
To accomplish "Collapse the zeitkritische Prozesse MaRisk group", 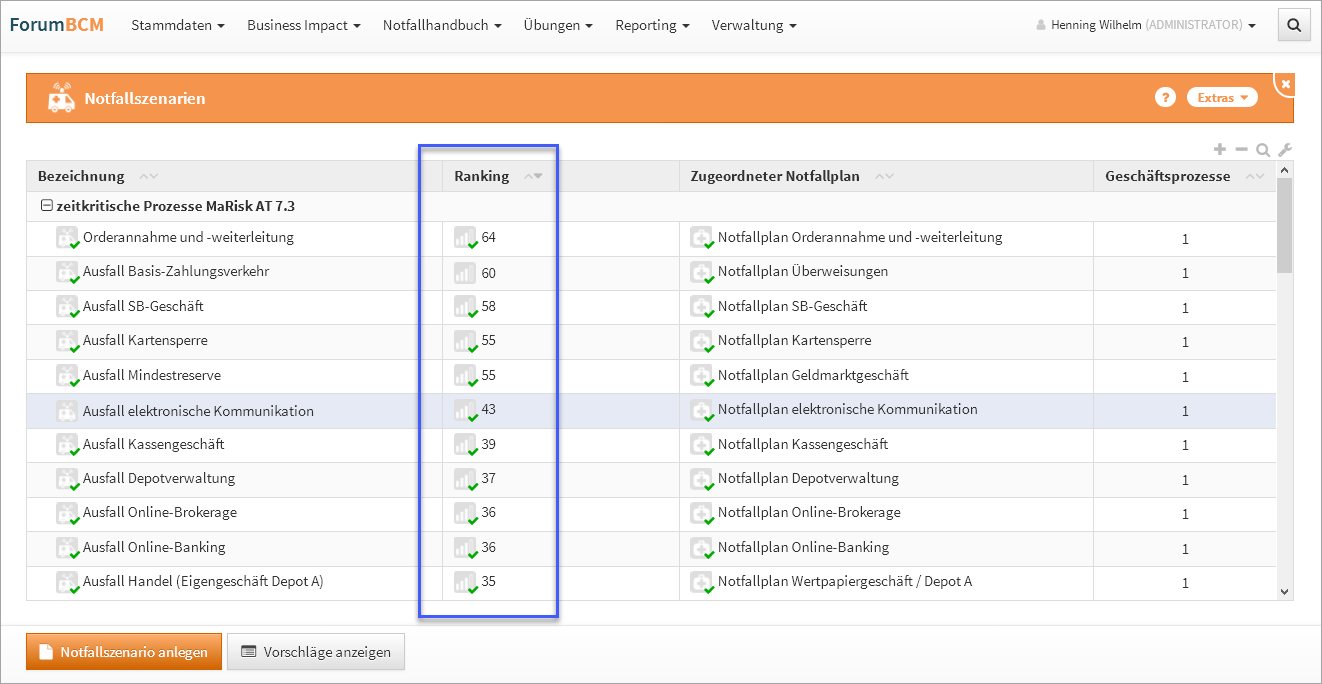I will click(46, 206).
